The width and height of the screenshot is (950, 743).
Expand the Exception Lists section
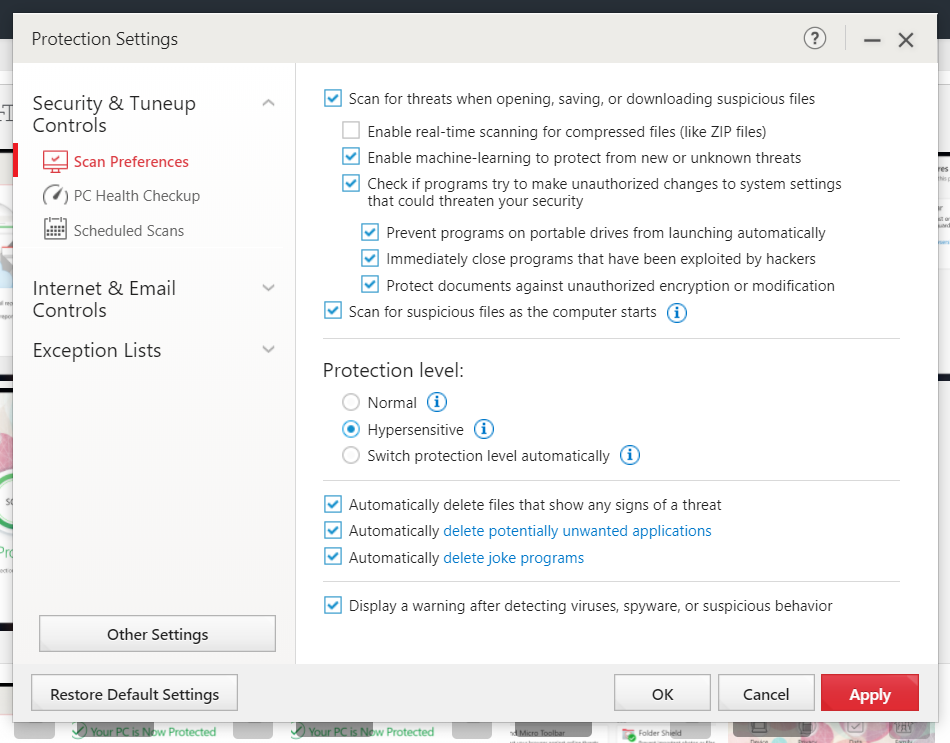268,350
